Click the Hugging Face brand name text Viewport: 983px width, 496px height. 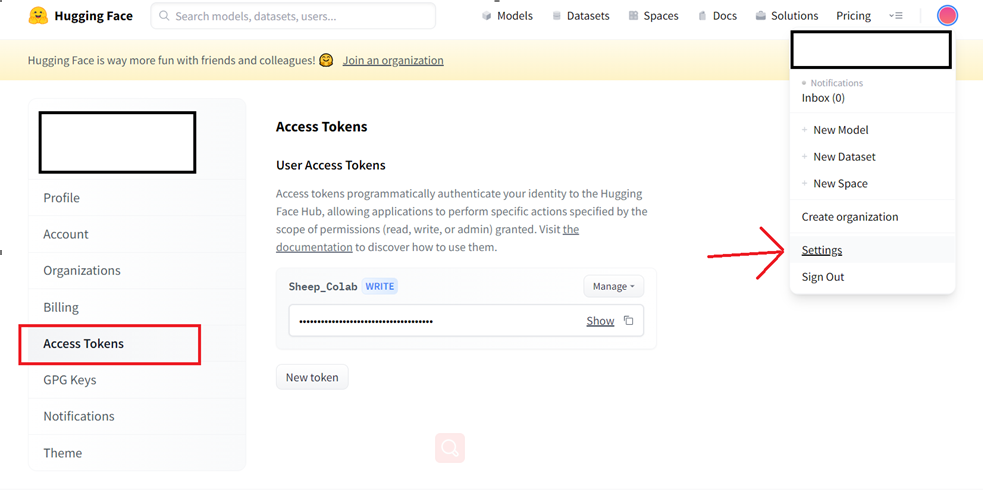coord(93,16)
